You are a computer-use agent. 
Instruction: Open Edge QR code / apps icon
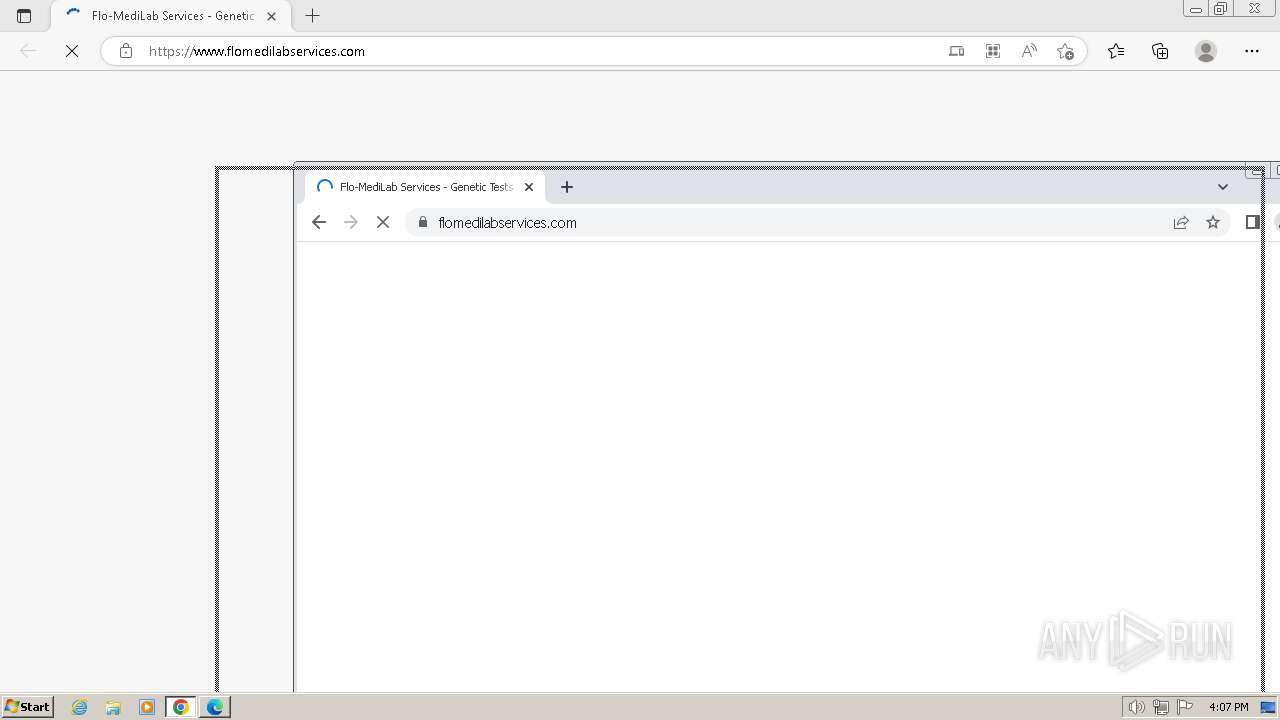[x=993, y=51]
